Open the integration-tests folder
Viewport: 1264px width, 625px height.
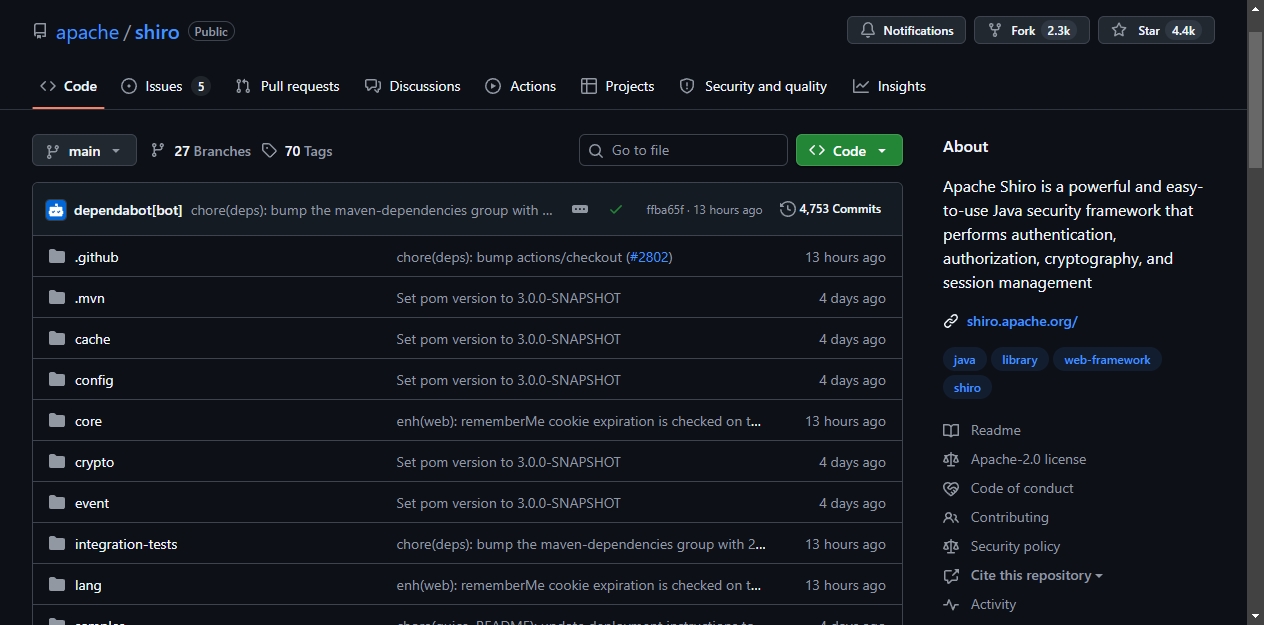point(126,544)
